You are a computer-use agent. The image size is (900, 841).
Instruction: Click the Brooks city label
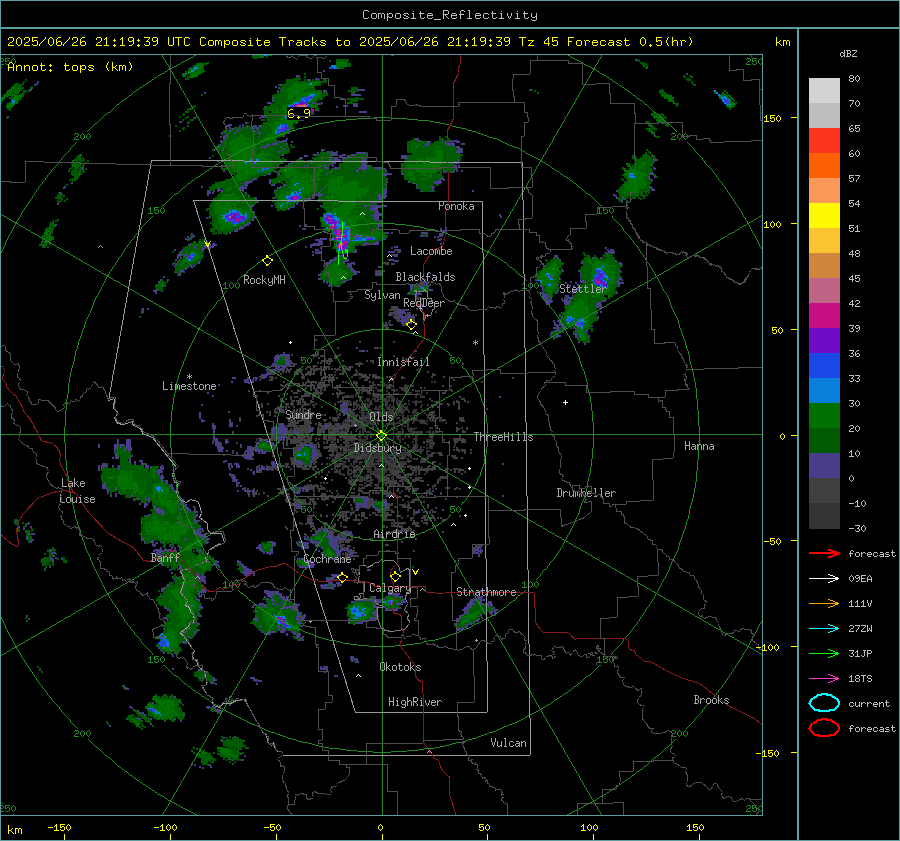(x=711, y=700)
